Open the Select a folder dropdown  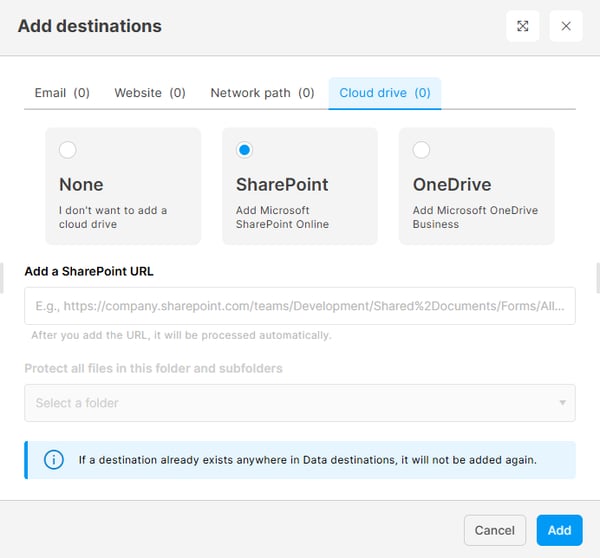300,403
